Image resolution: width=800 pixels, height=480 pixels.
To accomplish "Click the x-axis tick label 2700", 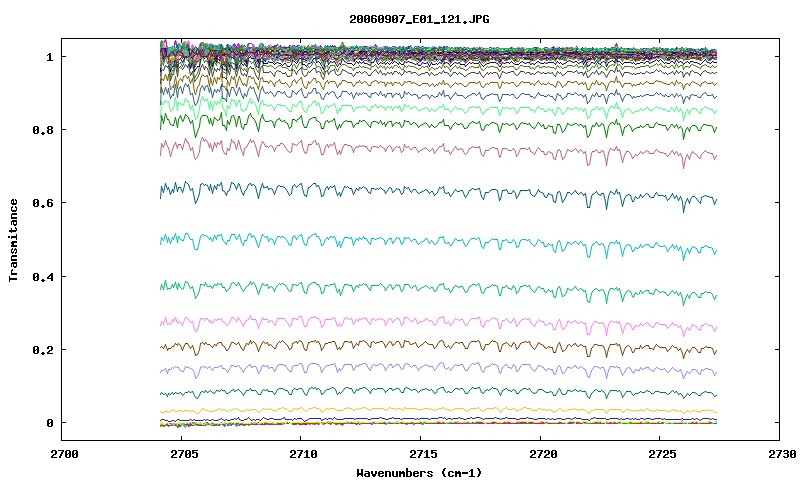I will (x=64, y=454).
